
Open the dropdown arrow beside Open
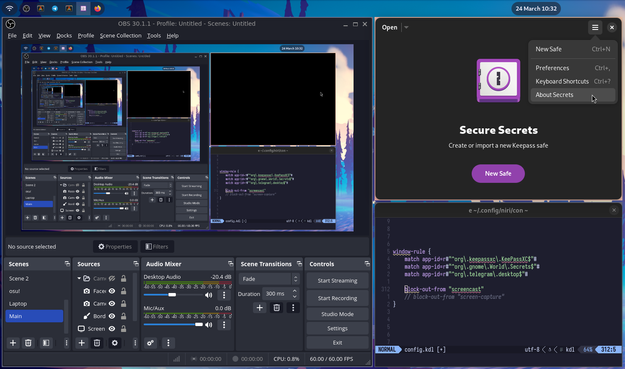pos(406,27)
